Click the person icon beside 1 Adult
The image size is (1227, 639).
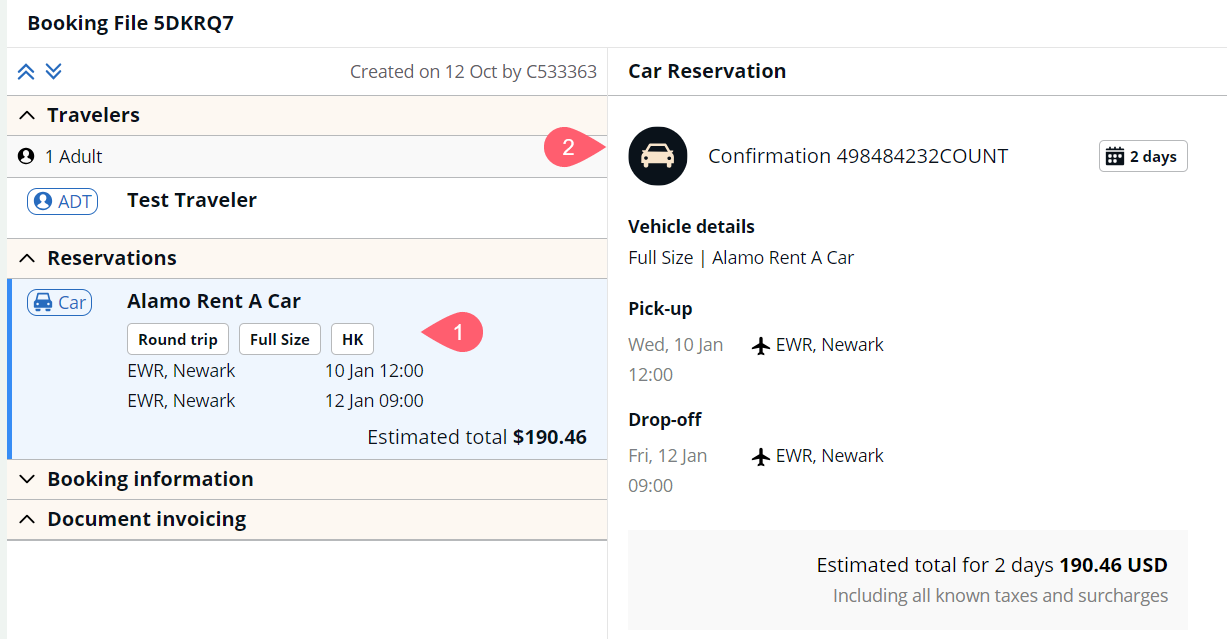point(26,157)
